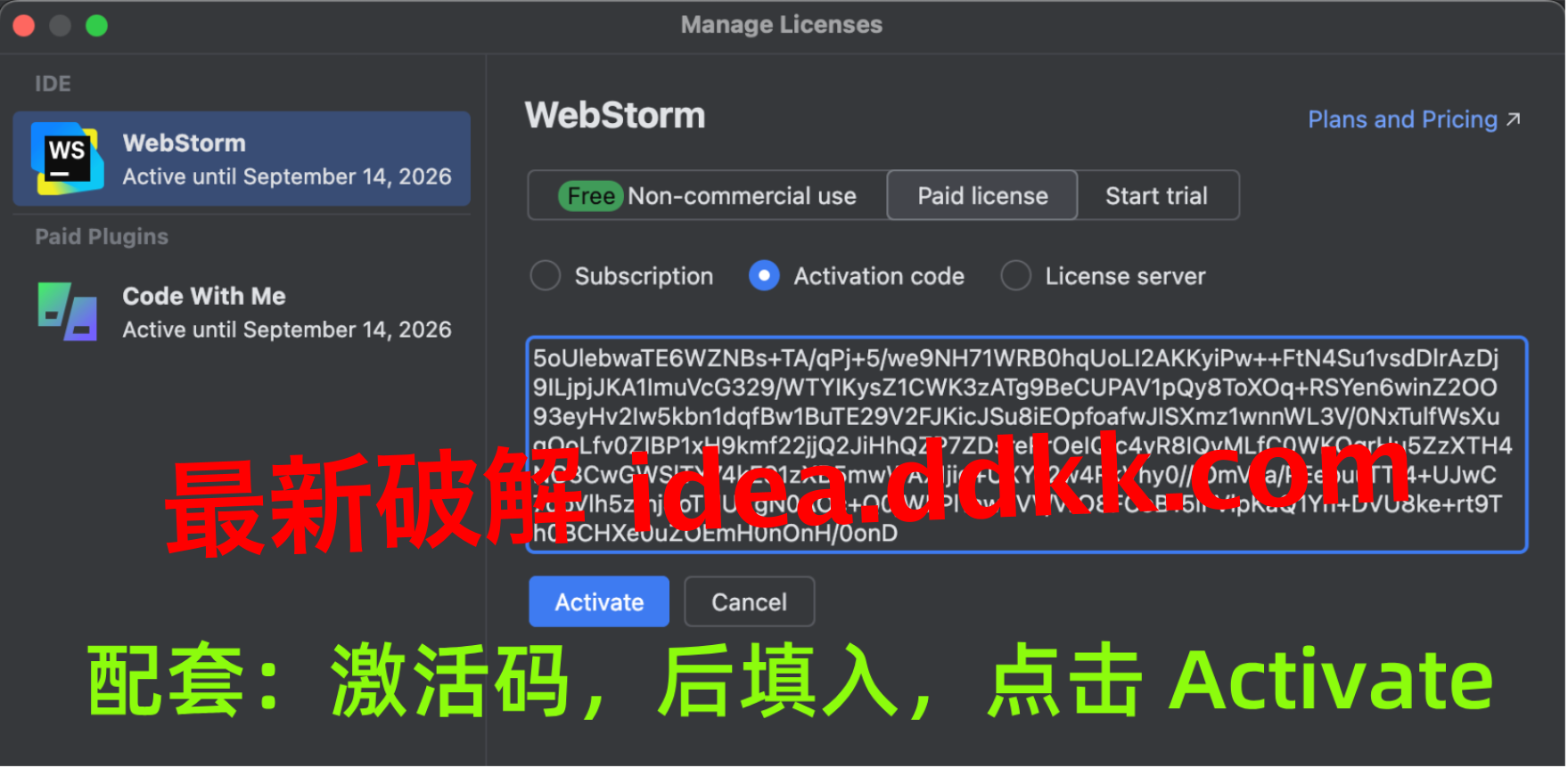Select the Activation code radio button
The image size is (1568, 768).
764,276
